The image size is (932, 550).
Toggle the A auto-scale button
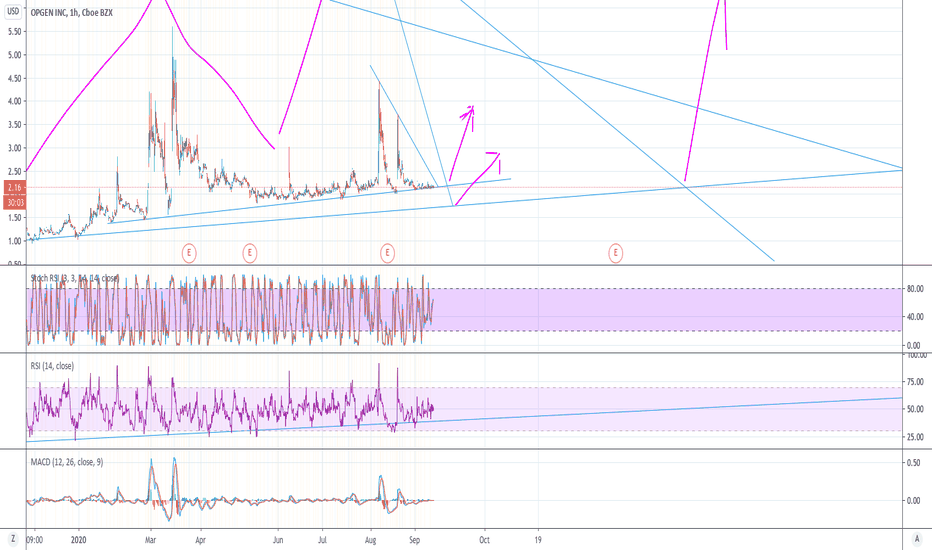[917, 539]
